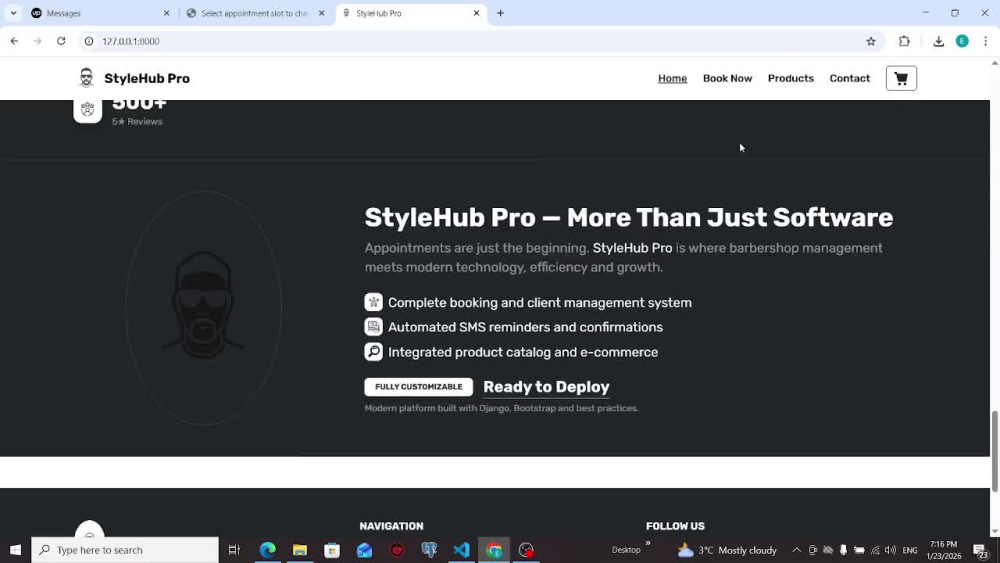Open the Chrome profile avatar
Screen dimensions: 1000x563
962,41
